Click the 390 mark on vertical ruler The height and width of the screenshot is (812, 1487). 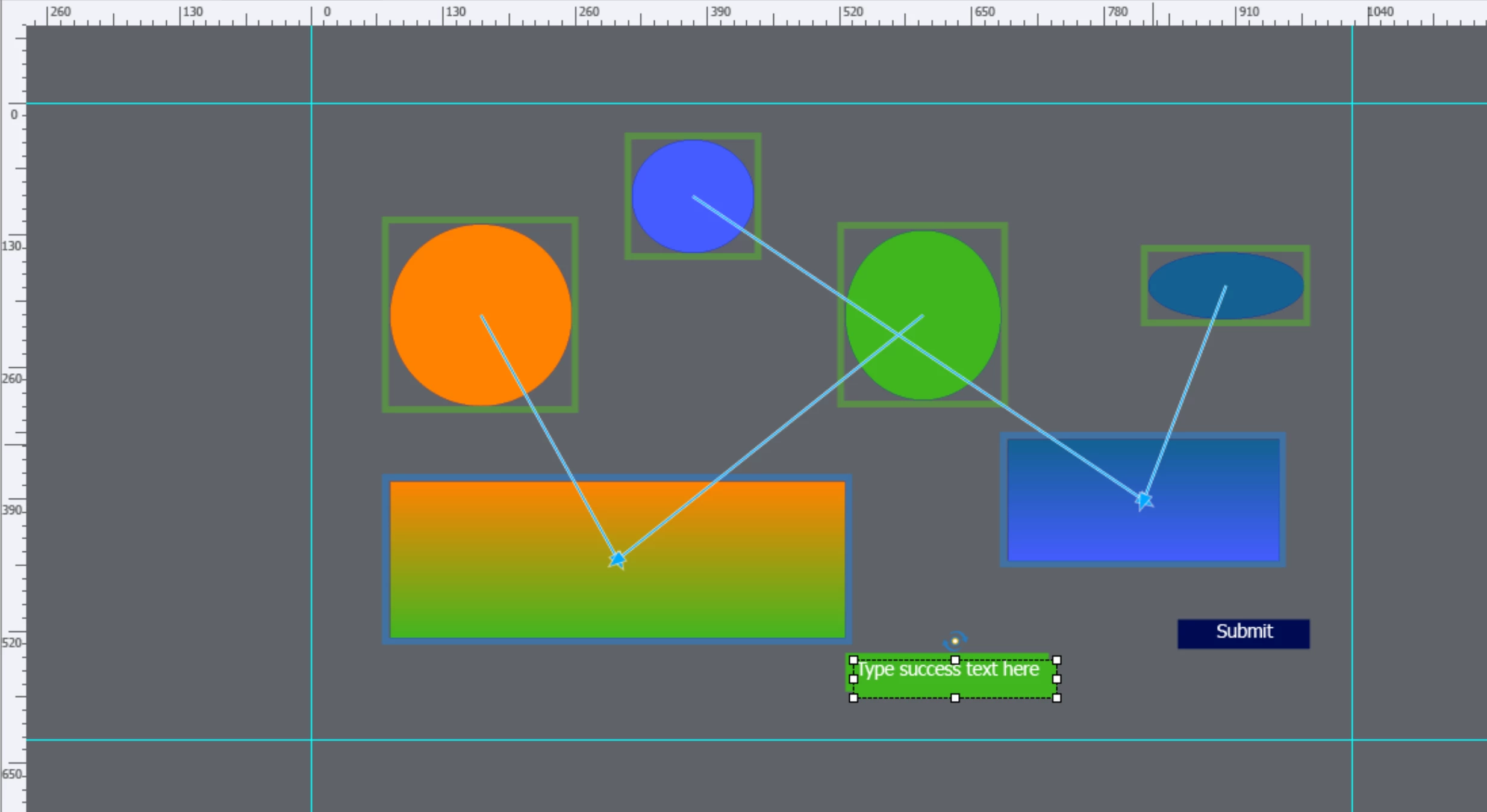pyautogui.click(x=11, y=510)
